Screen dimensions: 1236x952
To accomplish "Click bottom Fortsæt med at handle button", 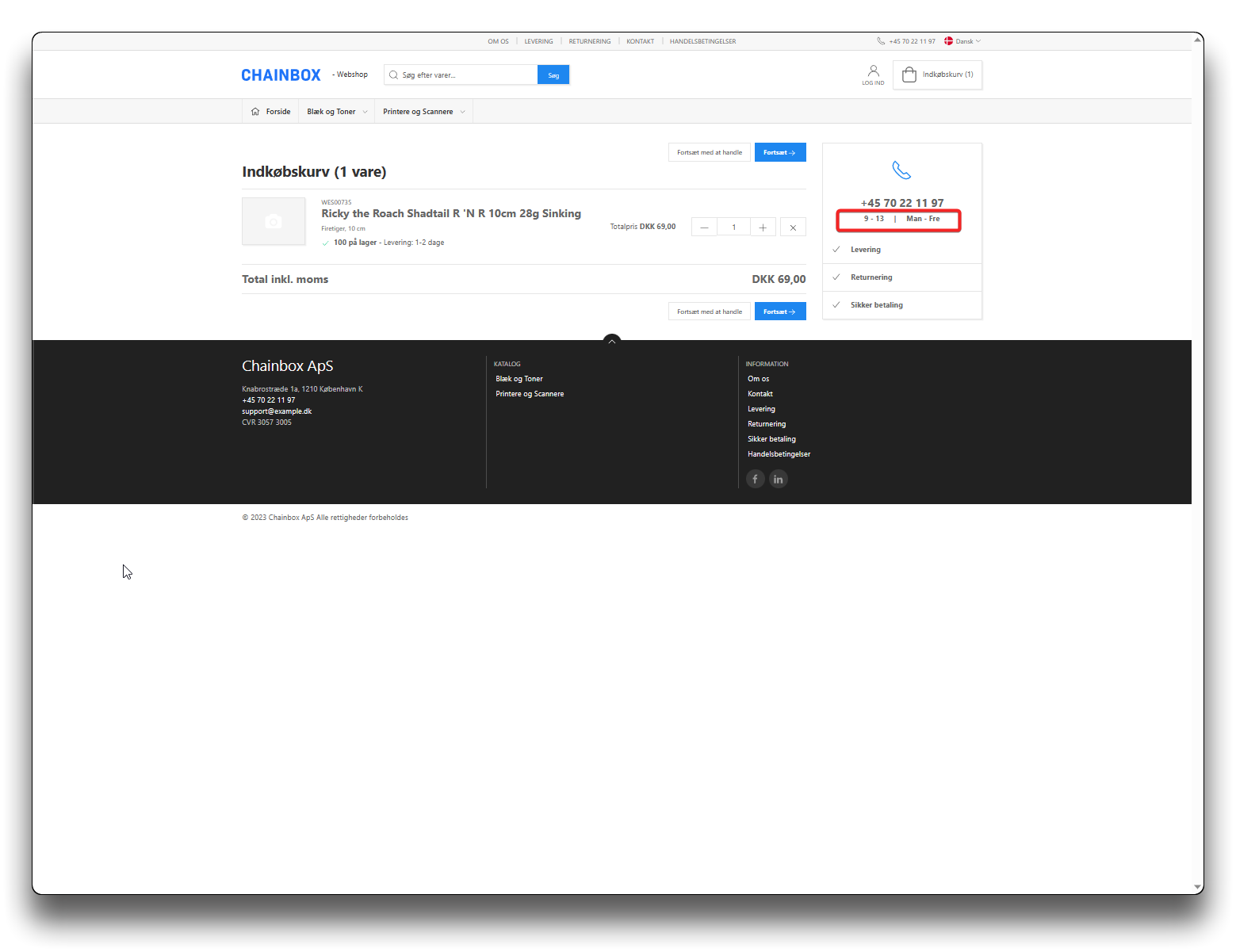I will tap(709, 312).
